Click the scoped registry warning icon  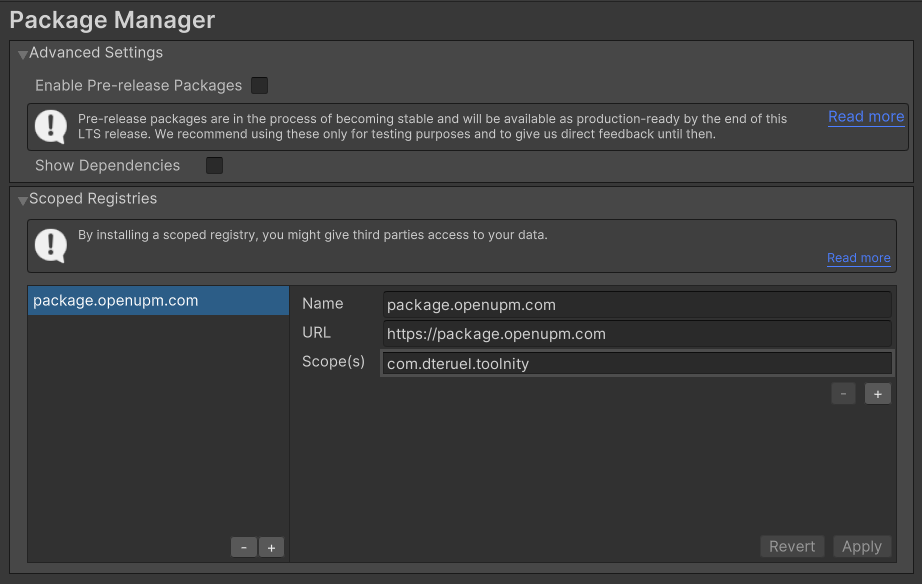pos(51,245)
